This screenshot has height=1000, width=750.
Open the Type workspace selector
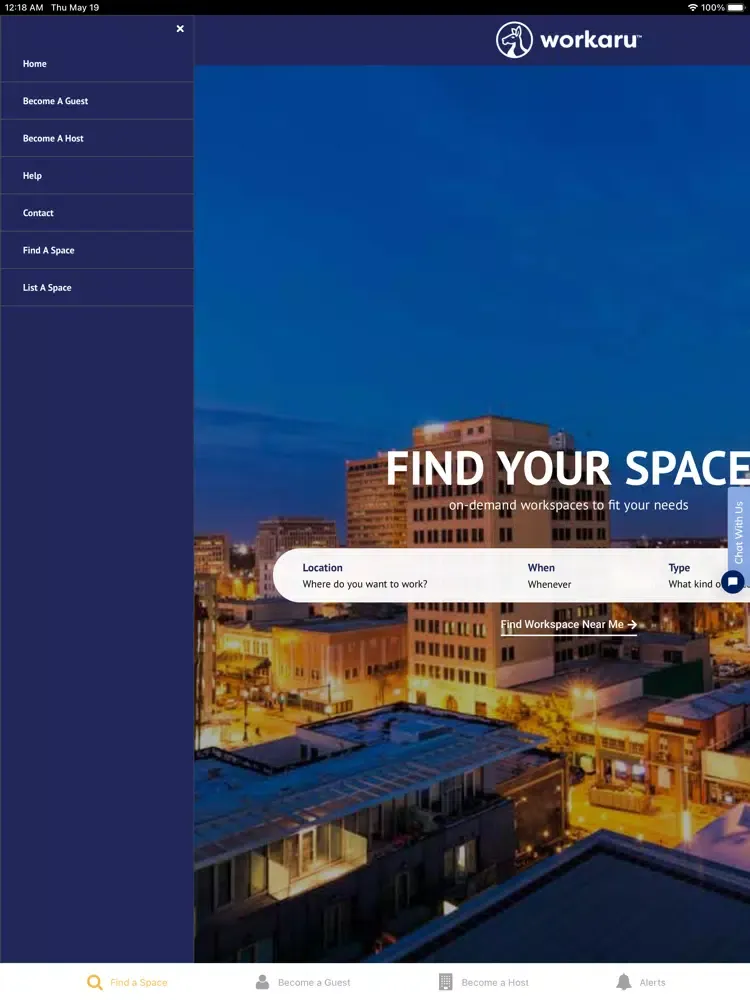[x=695, y=576]
